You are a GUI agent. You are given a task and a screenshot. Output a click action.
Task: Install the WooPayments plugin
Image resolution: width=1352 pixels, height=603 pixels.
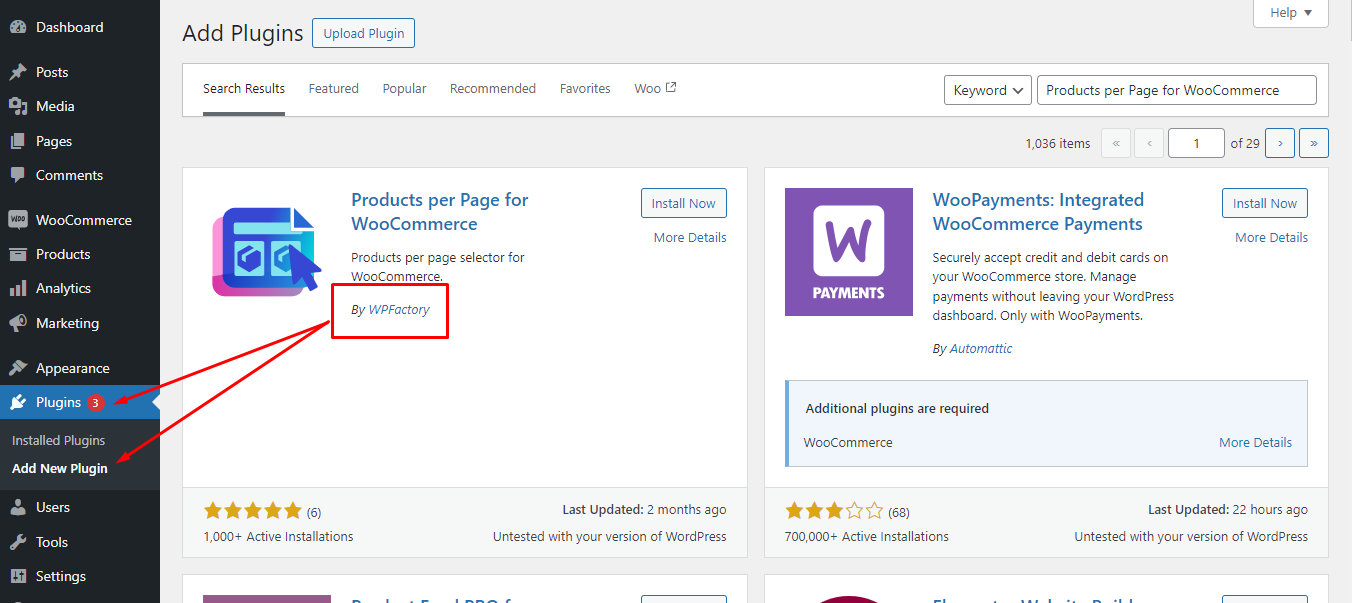pos(1265,203)
